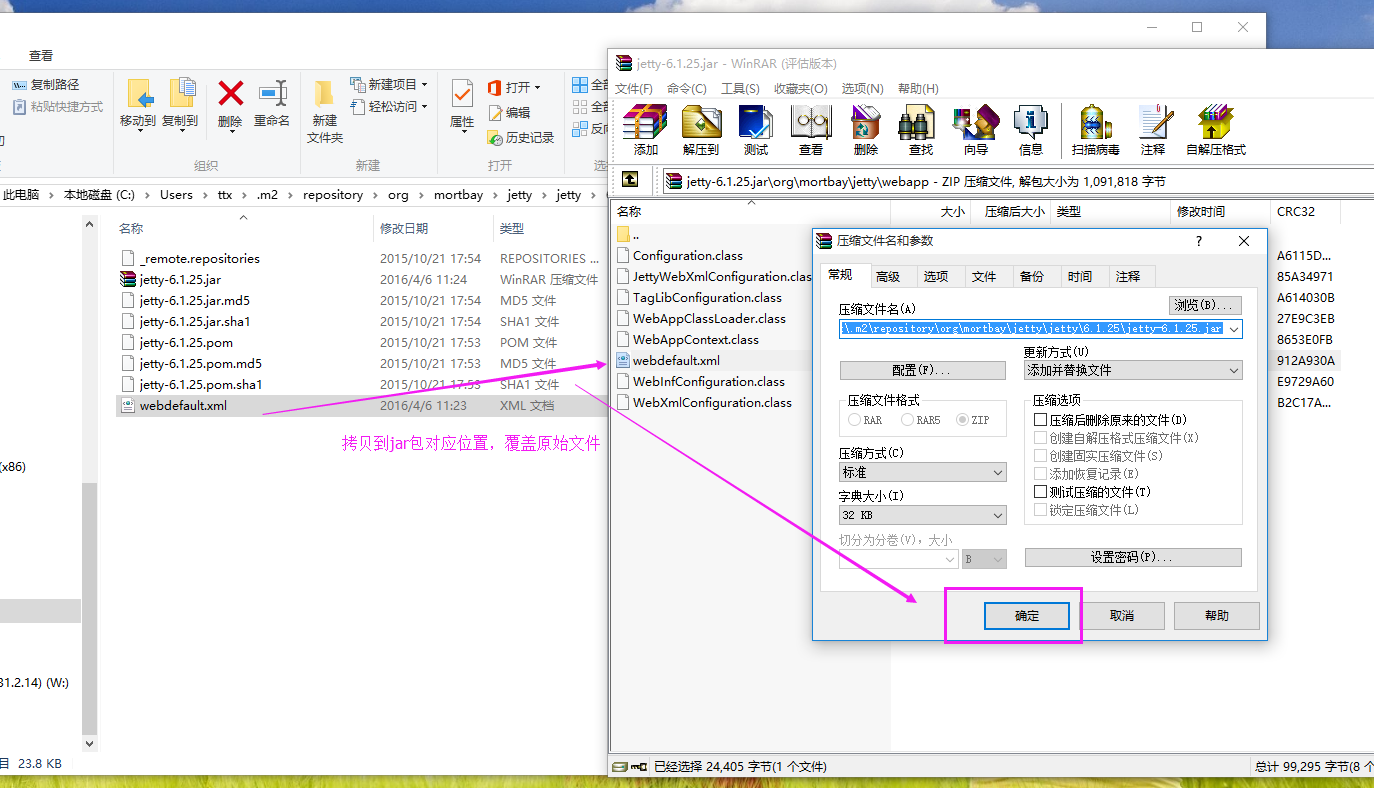Click the View (查看) toolbar icon

tap(811, 123)
